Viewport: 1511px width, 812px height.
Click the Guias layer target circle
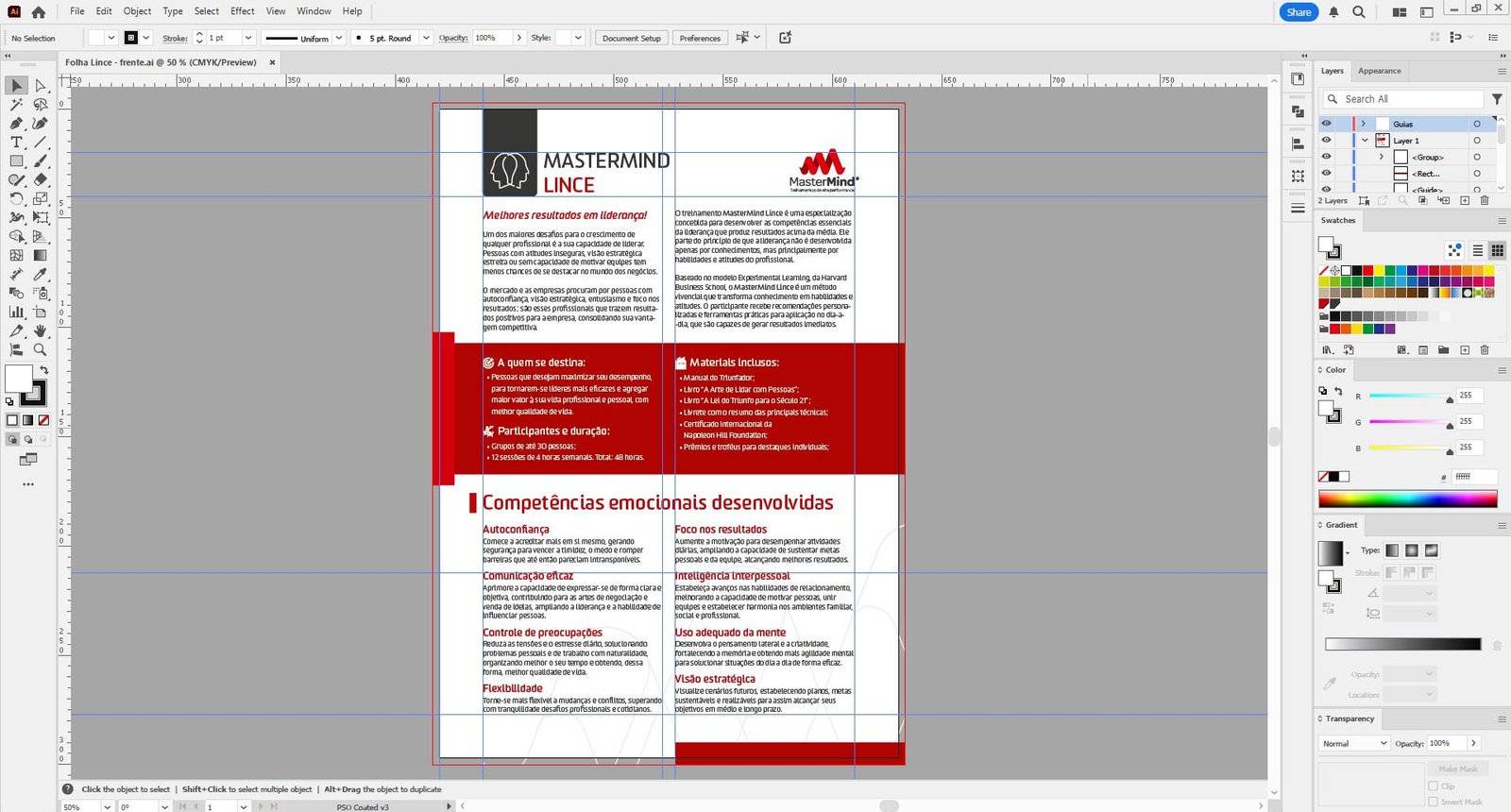(1477, 124)
